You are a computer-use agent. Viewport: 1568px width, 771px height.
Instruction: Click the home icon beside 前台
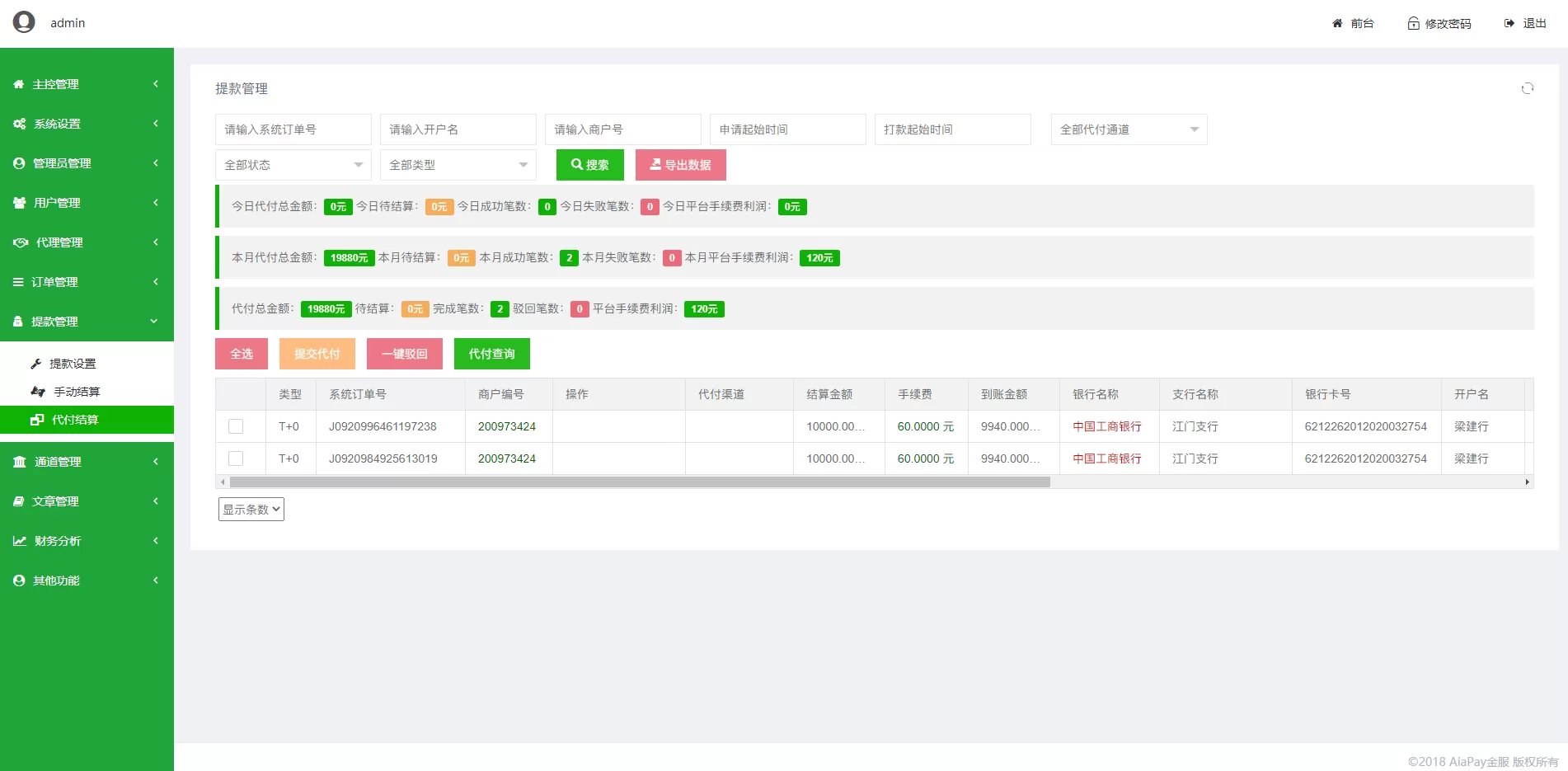point(1337,24)
